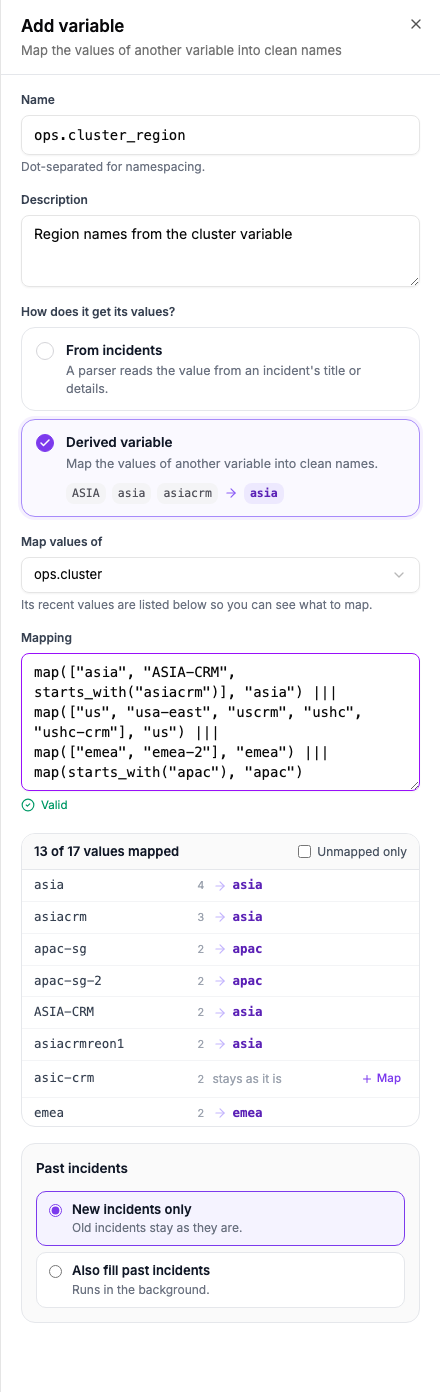
Task: Click the arrow icon in the derived example
Action: (x=231, y=493)
